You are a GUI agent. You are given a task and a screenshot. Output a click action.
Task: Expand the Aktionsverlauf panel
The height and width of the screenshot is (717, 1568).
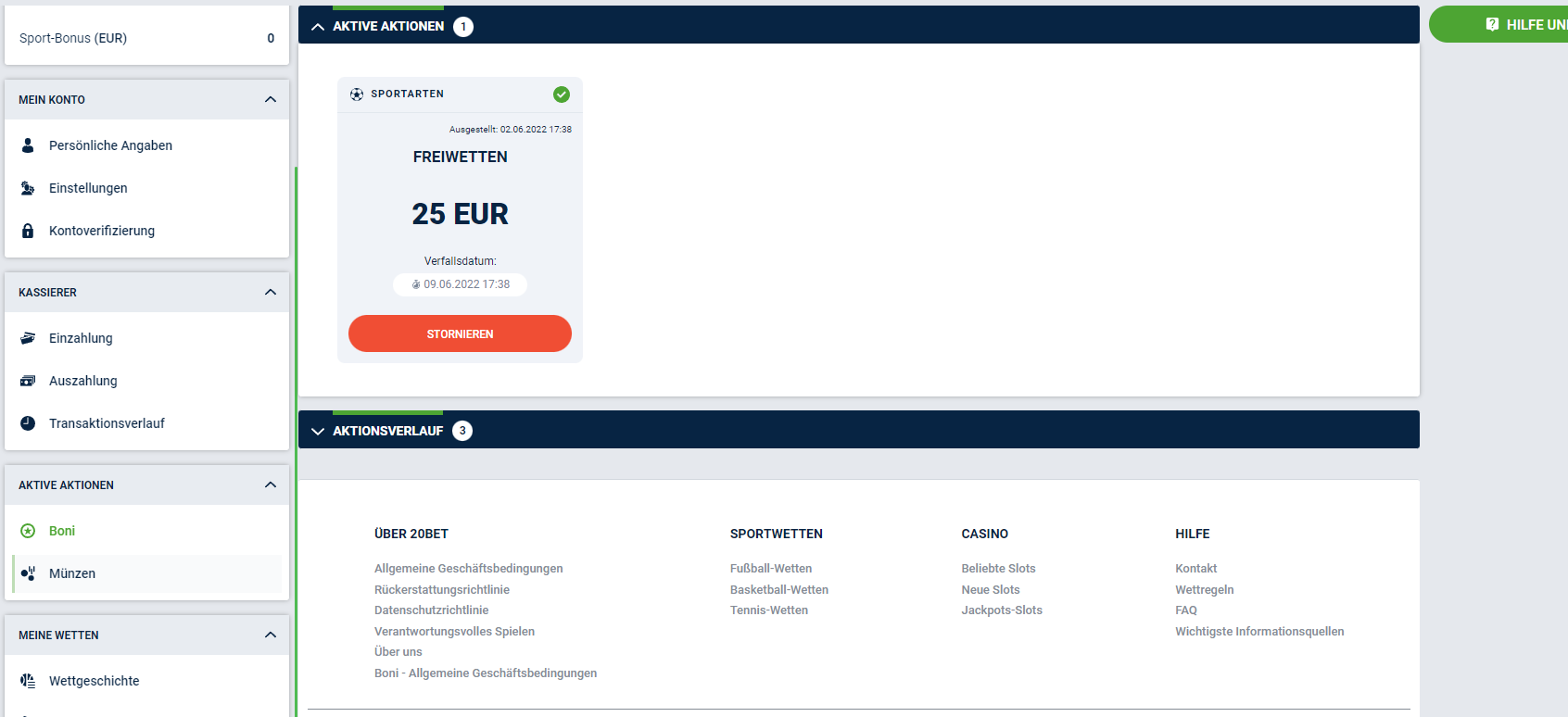point(318,431)
